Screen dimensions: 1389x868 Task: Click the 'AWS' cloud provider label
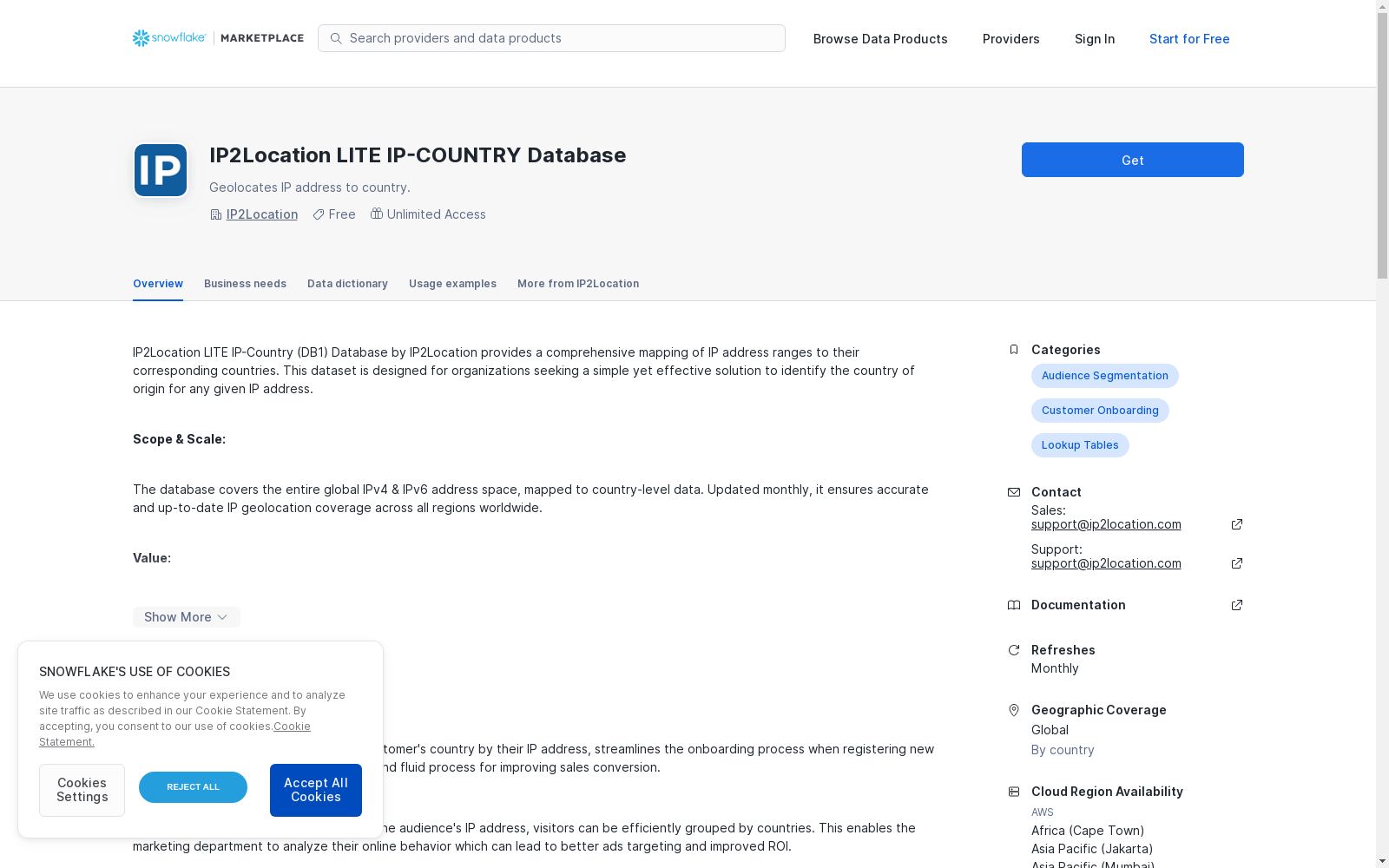[1043, 812]
